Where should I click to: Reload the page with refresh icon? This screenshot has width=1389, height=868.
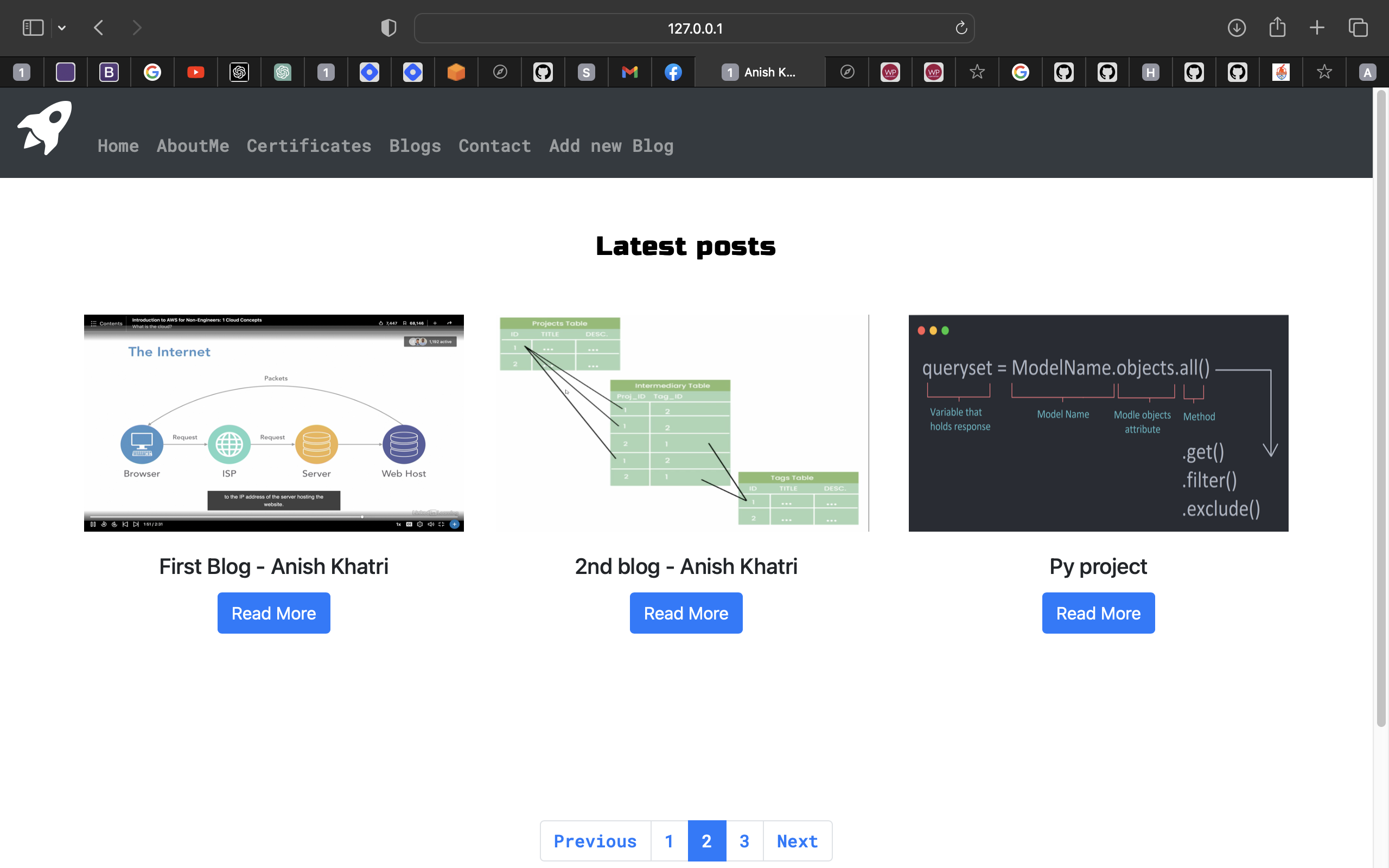point(961,28)
